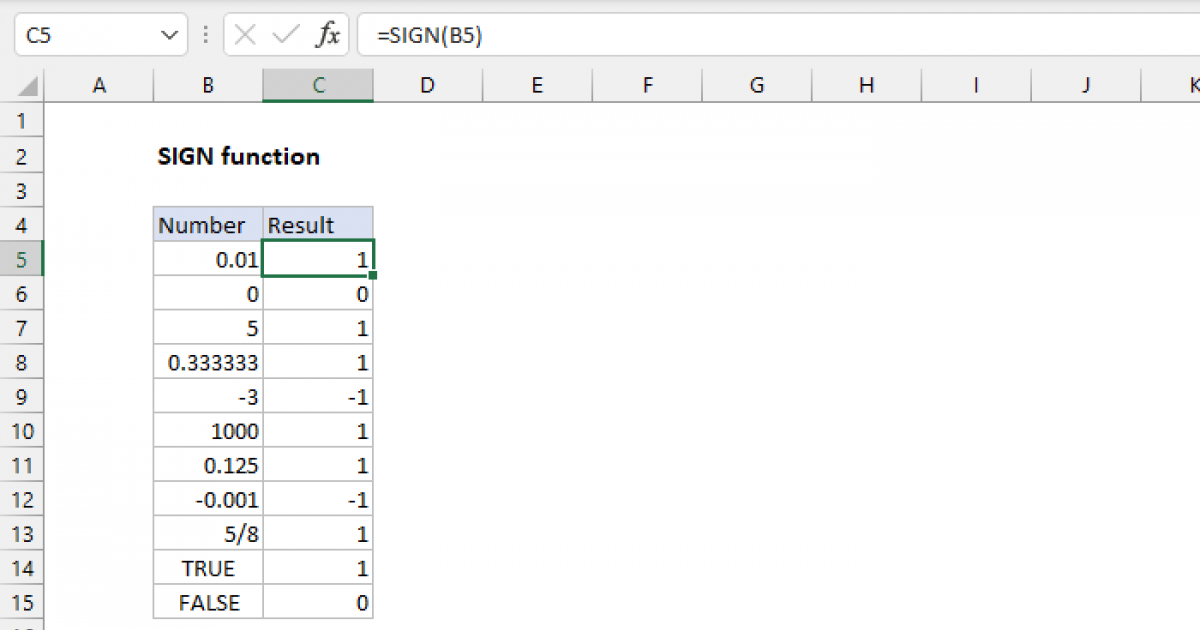Select the cell containing TRUE
Image resolution: width=1200 pixels, height=630 pixels.
208,569
